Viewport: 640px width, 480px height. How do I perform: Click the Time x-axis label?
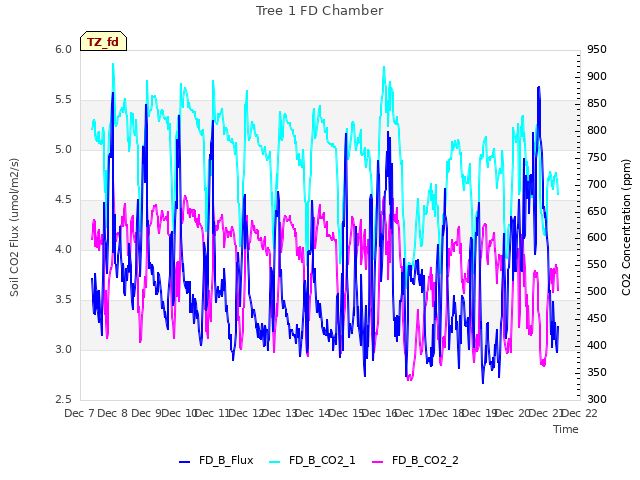coord(566,429)
